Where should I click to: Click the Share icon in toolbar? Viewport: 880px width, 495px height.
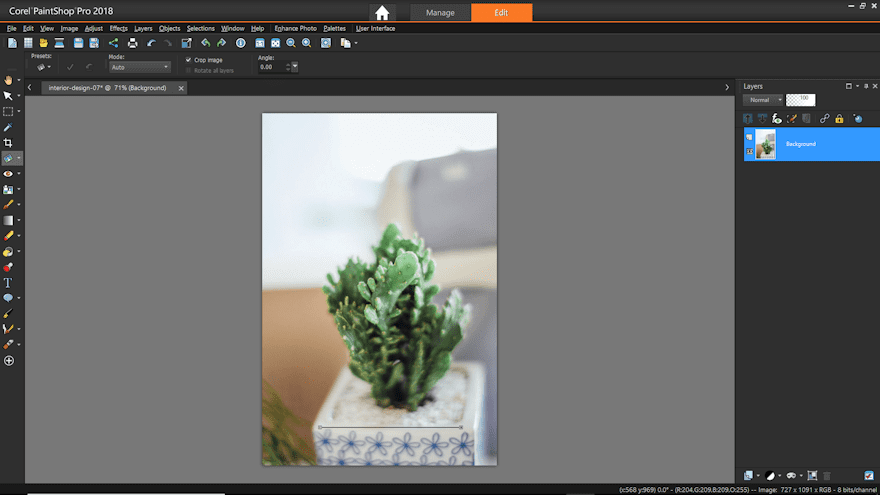(x=113, y=43)
